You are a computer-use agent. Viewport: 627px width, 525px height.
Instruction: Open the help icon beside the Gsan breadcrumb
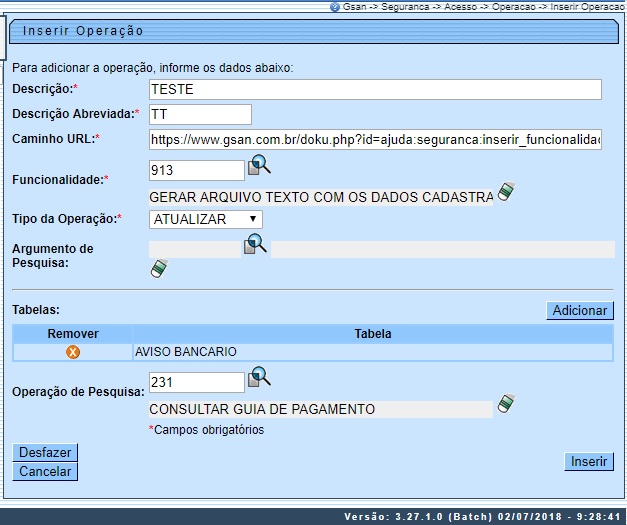334,7
